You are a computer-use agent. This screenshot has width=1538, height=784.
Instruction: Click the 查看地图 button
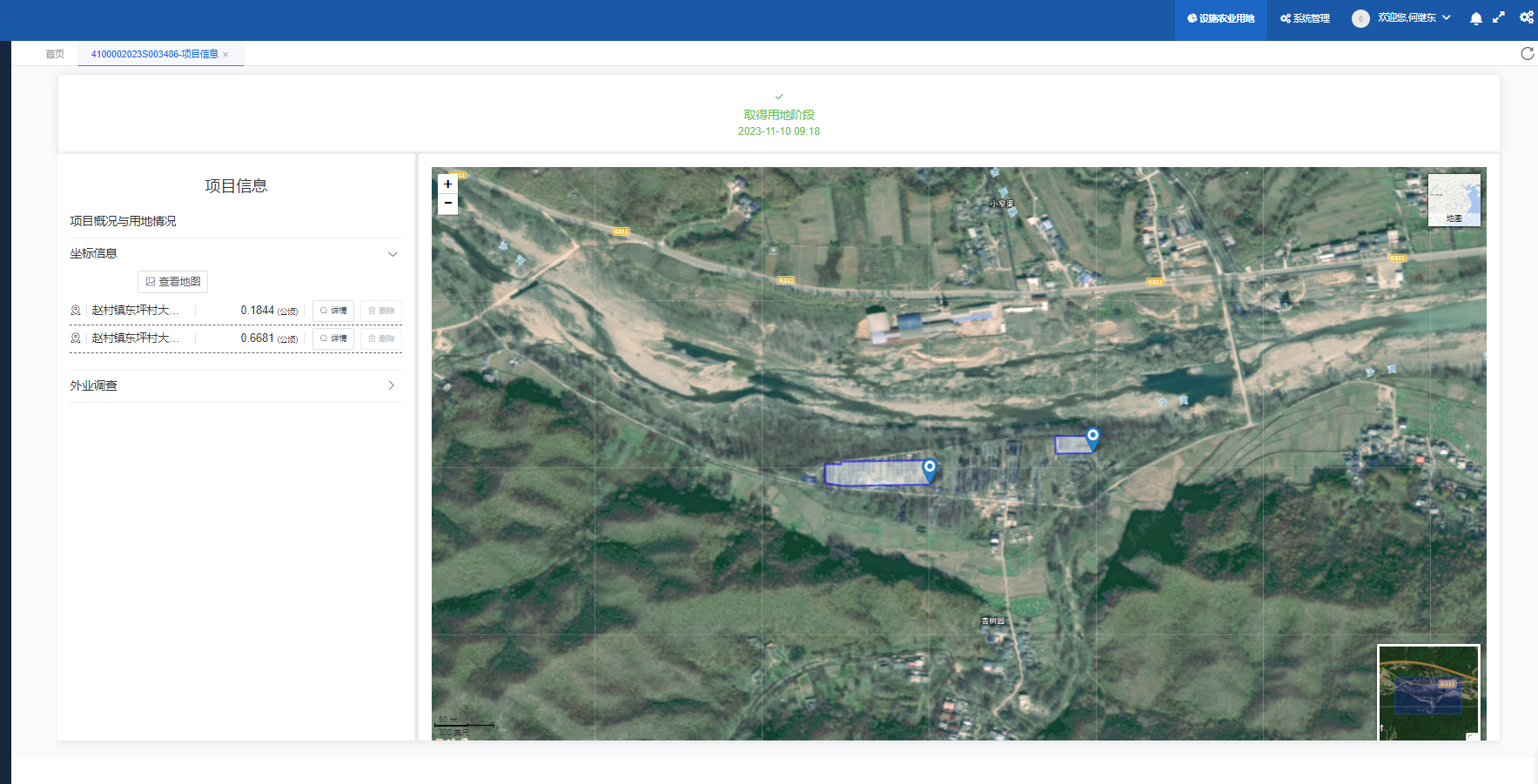point(172,282)
